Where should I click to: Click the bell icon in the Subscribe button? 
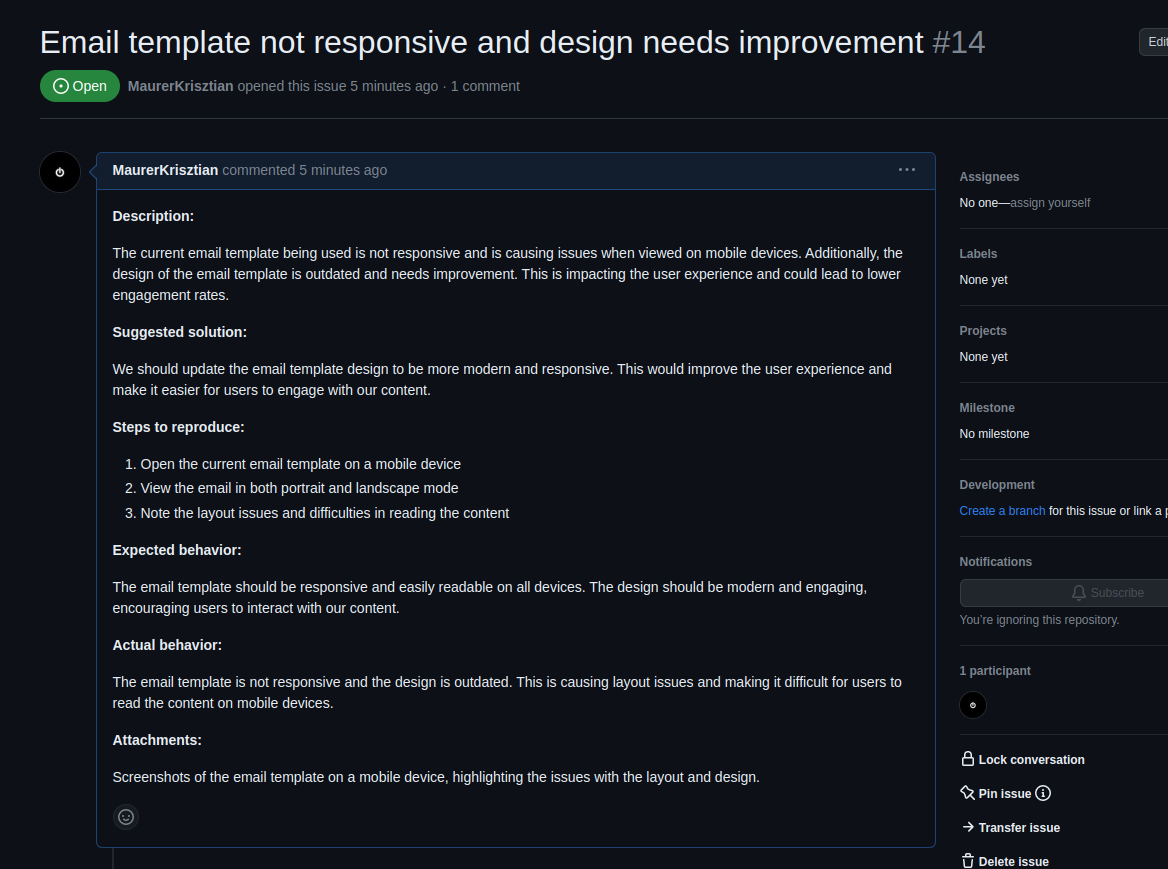pyautogui.click(x=1077, y=592)
